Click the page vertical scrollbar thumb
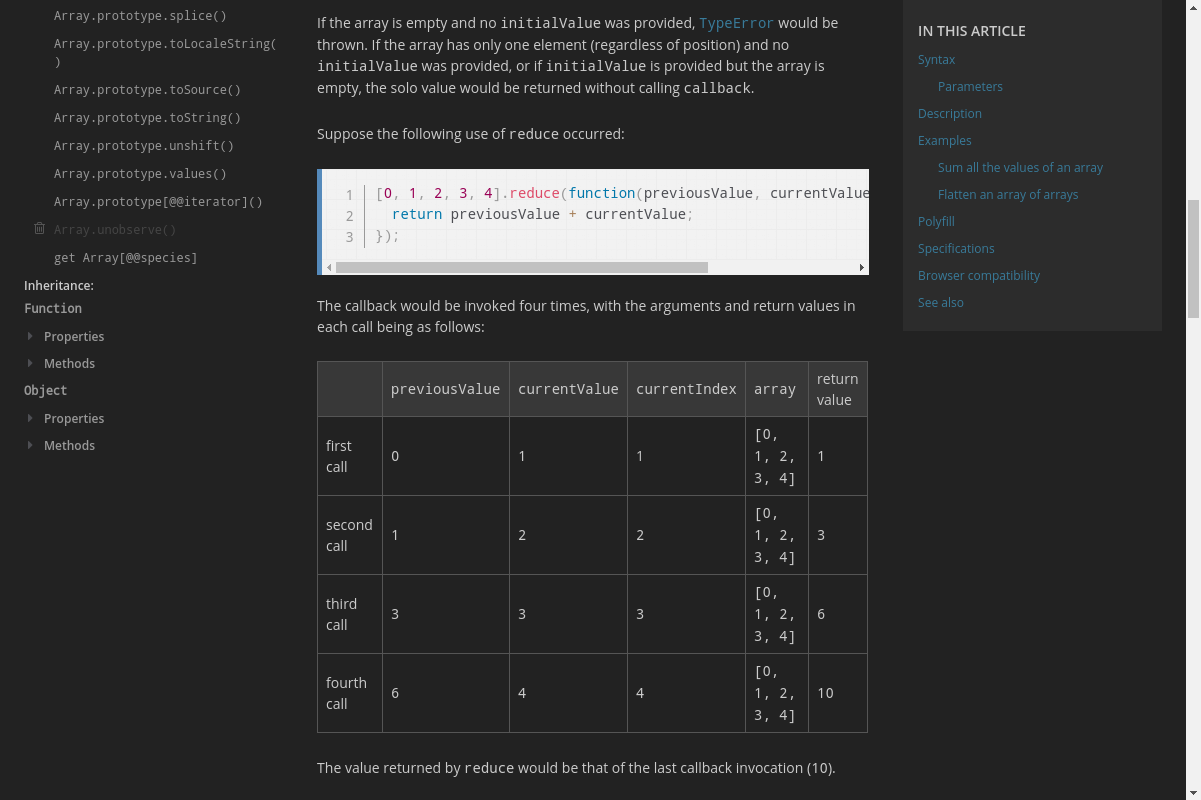Image resolution: width=1201 pixels, height=800 pixels. [1193, 259]
